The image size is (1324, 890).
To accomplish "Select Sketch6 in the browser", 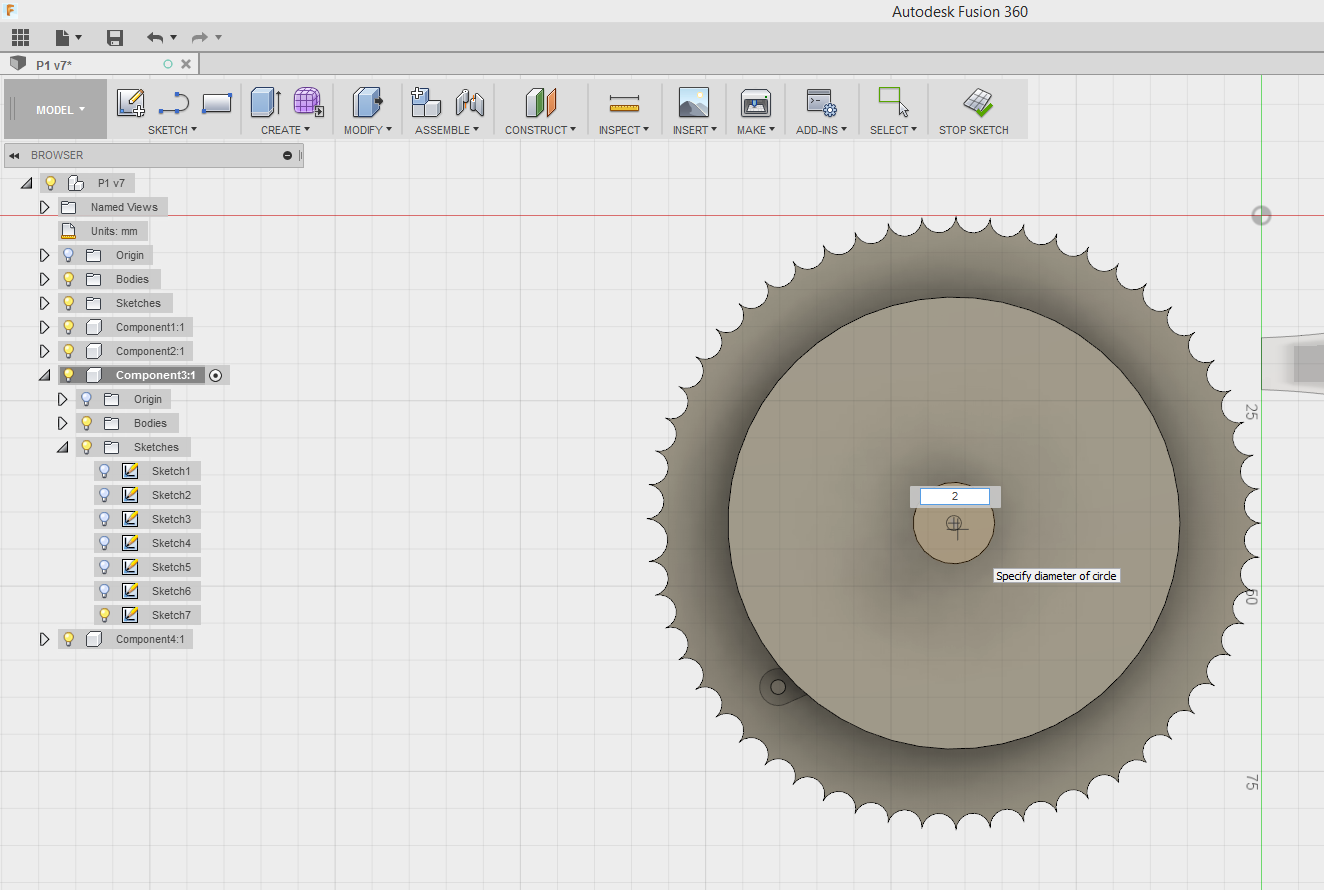I will [171, 591].
